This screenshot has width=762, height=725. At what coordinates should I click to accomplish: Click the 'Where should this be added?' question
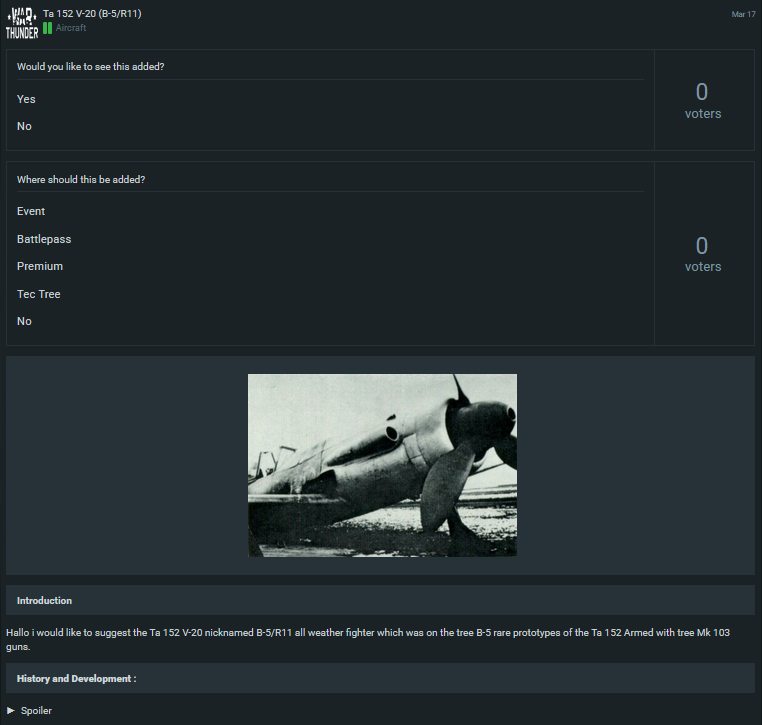pyautogui.click(x=81, y=179)
